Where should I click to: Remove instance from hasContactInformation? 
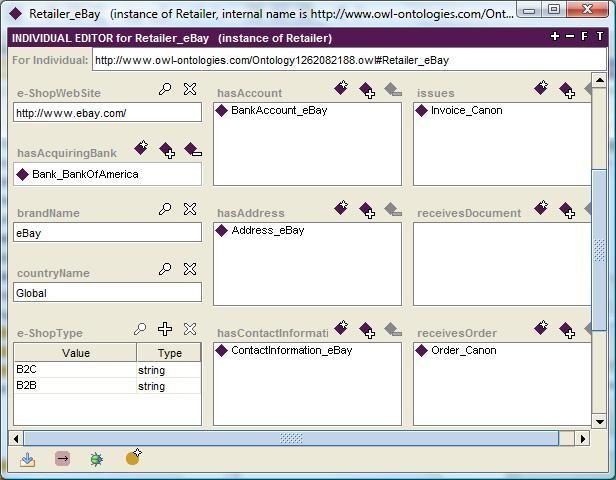point(393,330)
